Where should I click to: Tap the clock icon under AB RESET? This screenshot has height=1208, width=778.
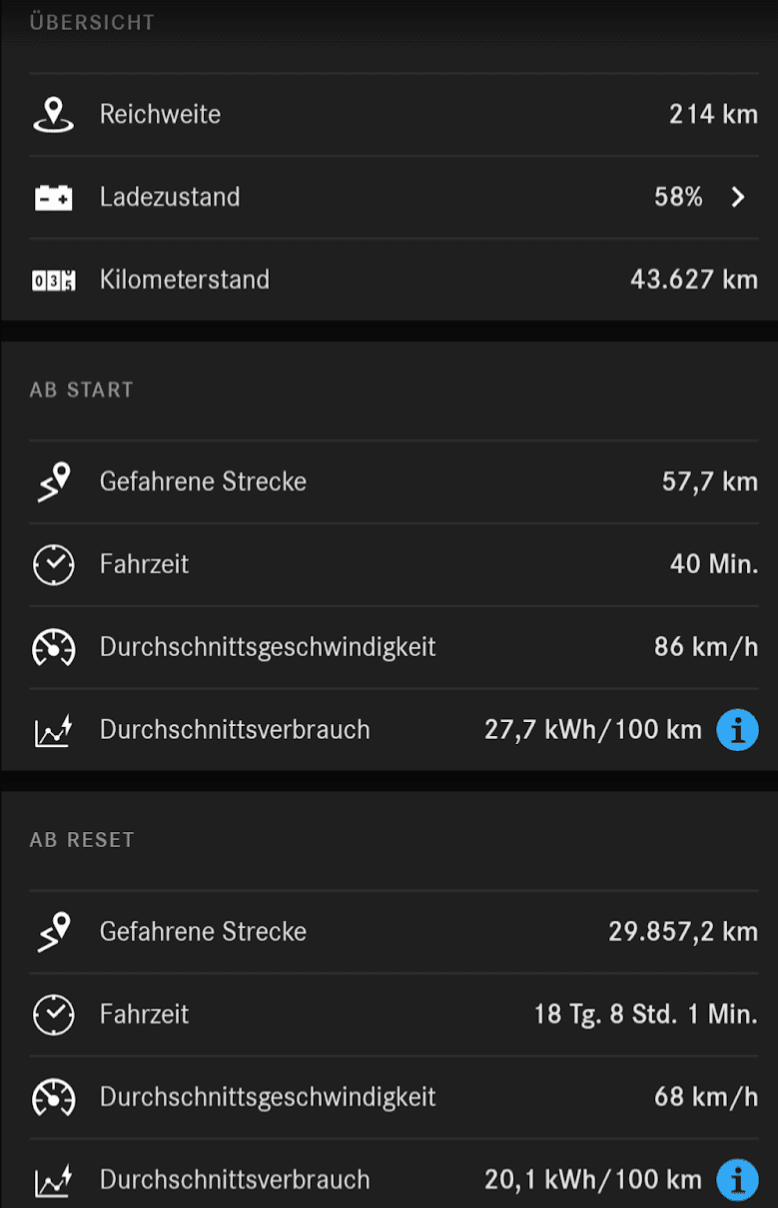pos(53,1015)
